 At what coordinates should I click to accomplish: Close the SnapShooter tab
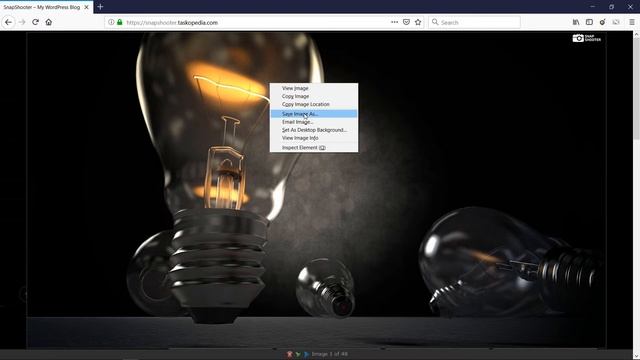[x=87, y=7]
